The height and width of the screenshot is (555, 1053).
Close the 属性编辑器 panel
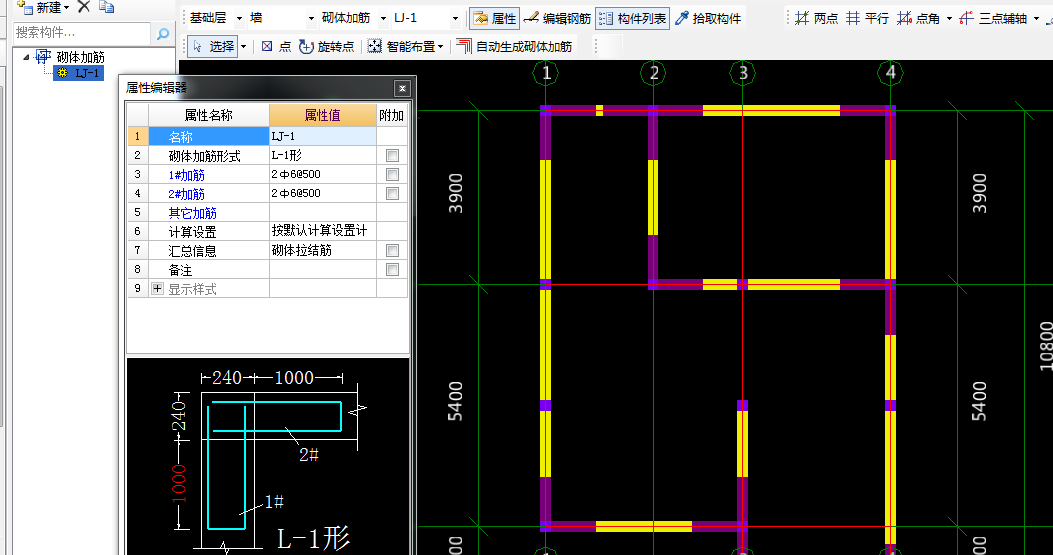pos(402,88)
